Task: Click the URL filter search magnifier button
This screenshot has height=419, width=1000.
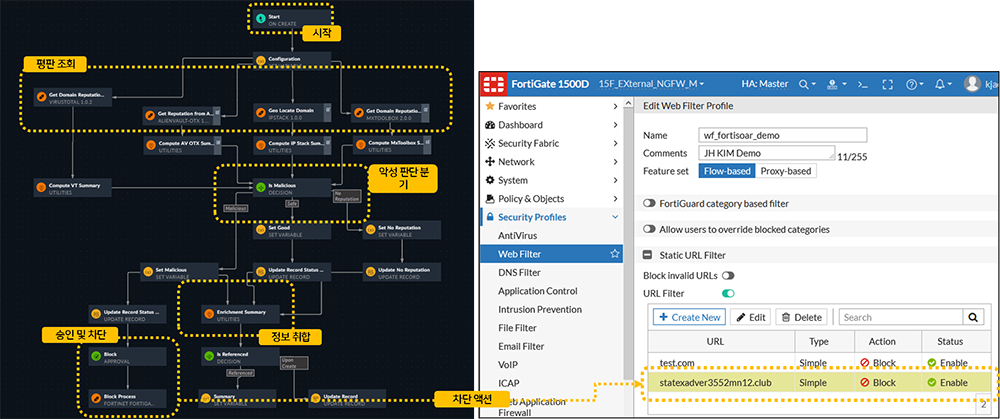Action: tap(972, 317)
